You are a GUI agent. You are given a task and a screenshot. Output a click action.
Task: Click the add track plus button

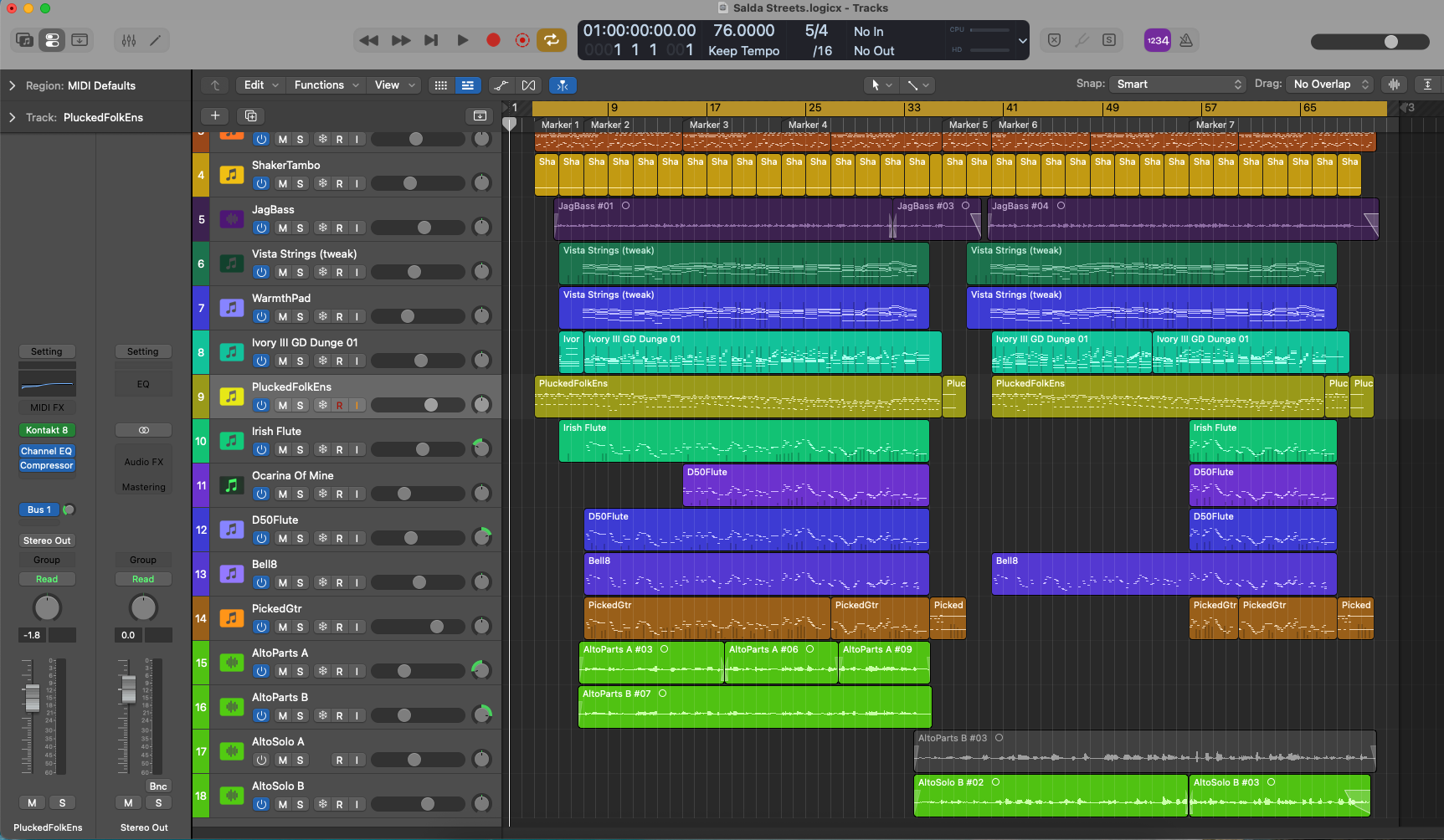215,115
